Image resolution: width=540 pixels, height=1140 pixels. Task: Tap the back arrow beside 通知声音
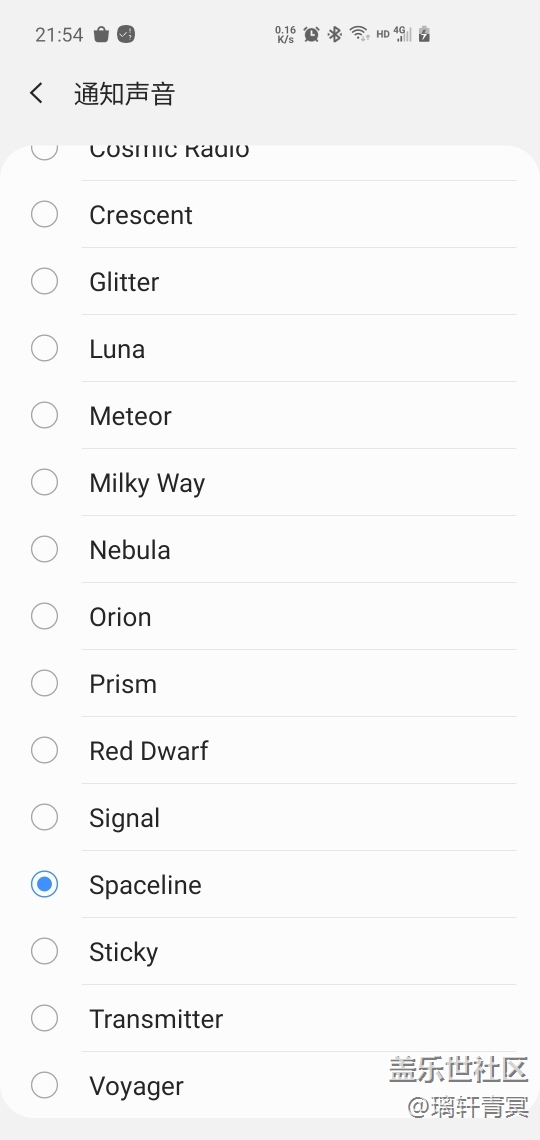[36, 94]
